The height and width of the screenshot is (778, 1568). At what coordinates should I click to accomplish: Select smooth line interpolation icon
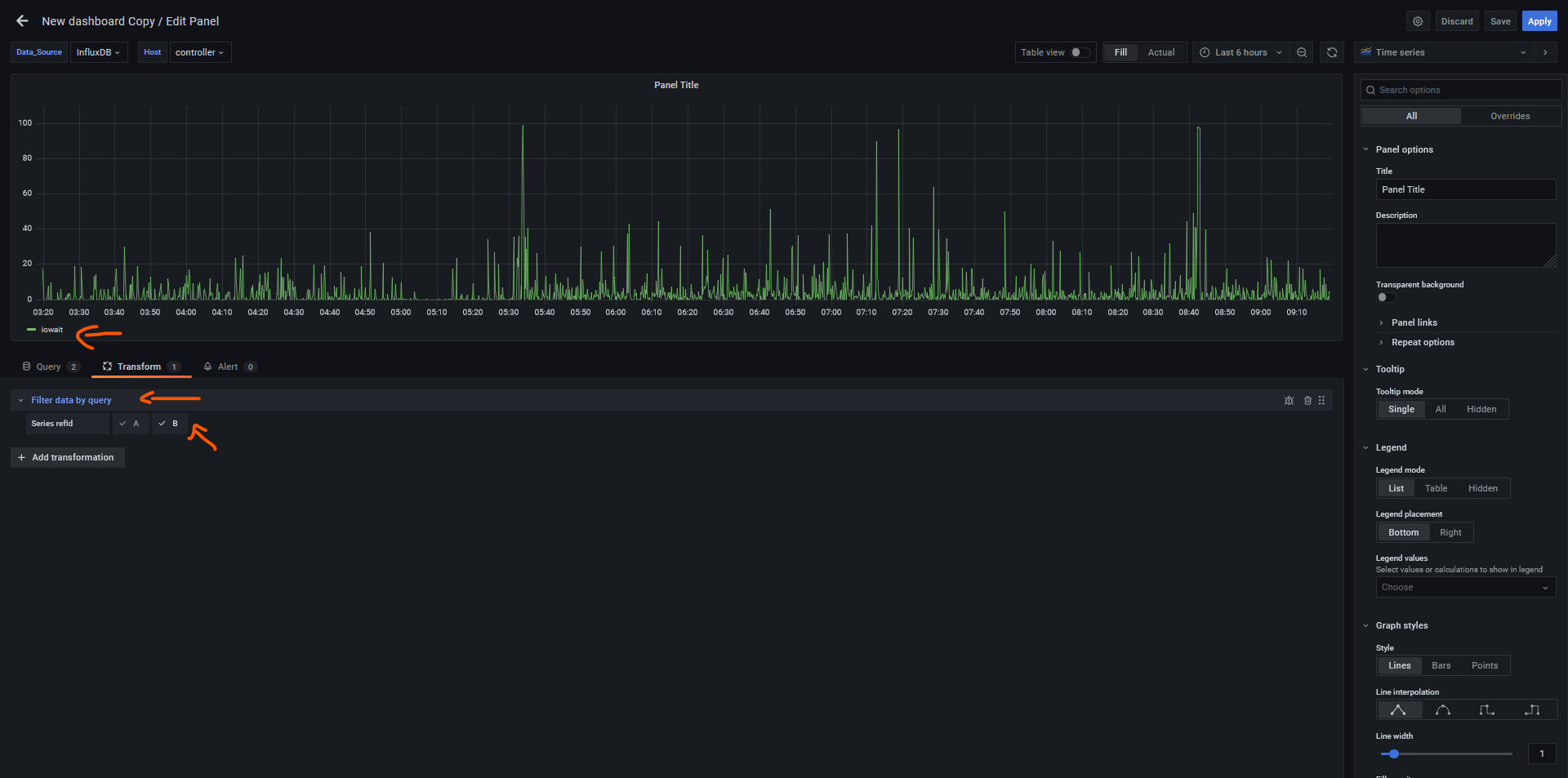point(1442,710)
